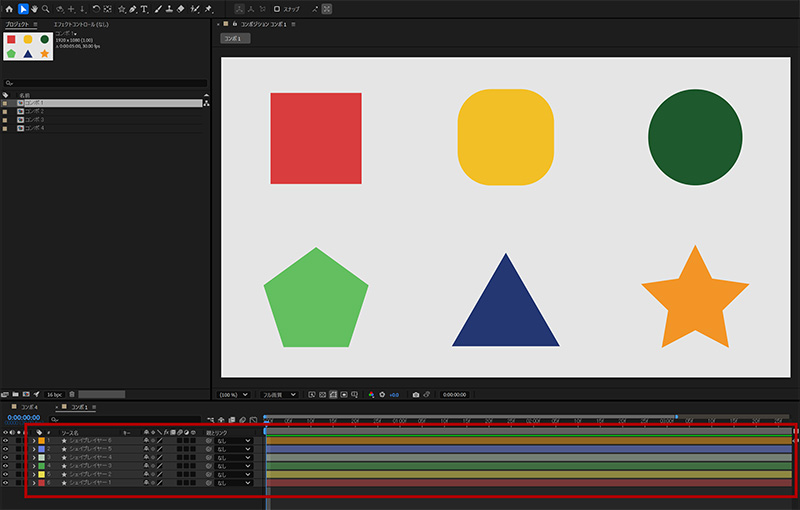Click the 16 bpc color depth button
Viewport: 800px width, 510px height.
54,394
